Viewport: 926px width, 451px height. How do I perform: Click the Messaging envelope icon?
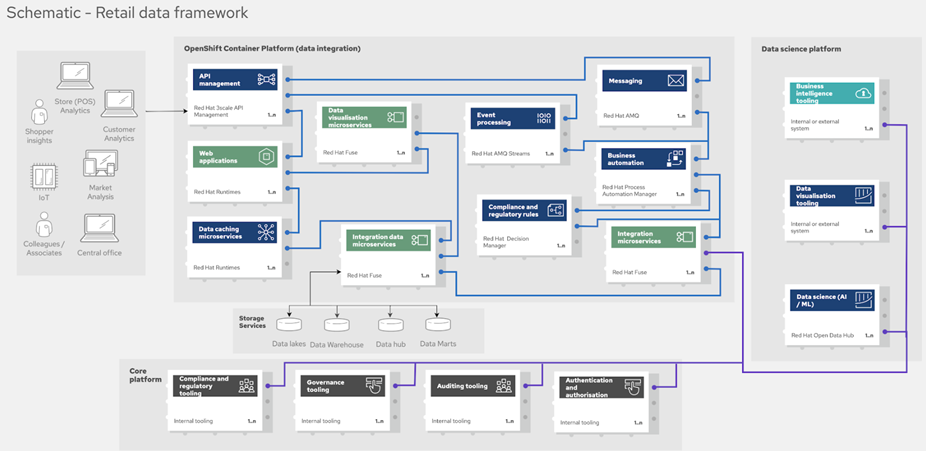tap(676, 81)
